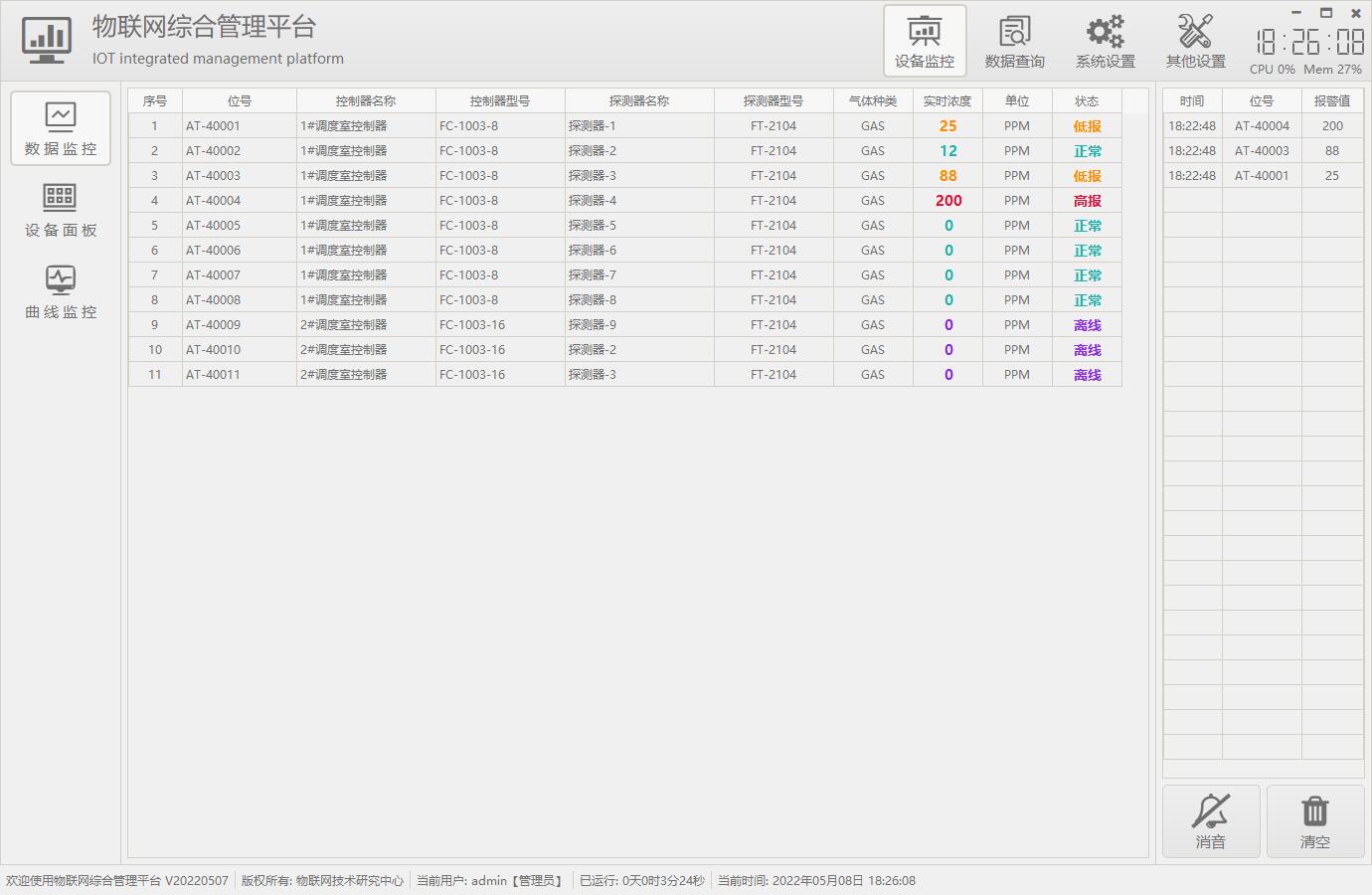1372x895 pixels.
Task: Open 其他设置 other settings tools icon
Action: [1195, 41]
